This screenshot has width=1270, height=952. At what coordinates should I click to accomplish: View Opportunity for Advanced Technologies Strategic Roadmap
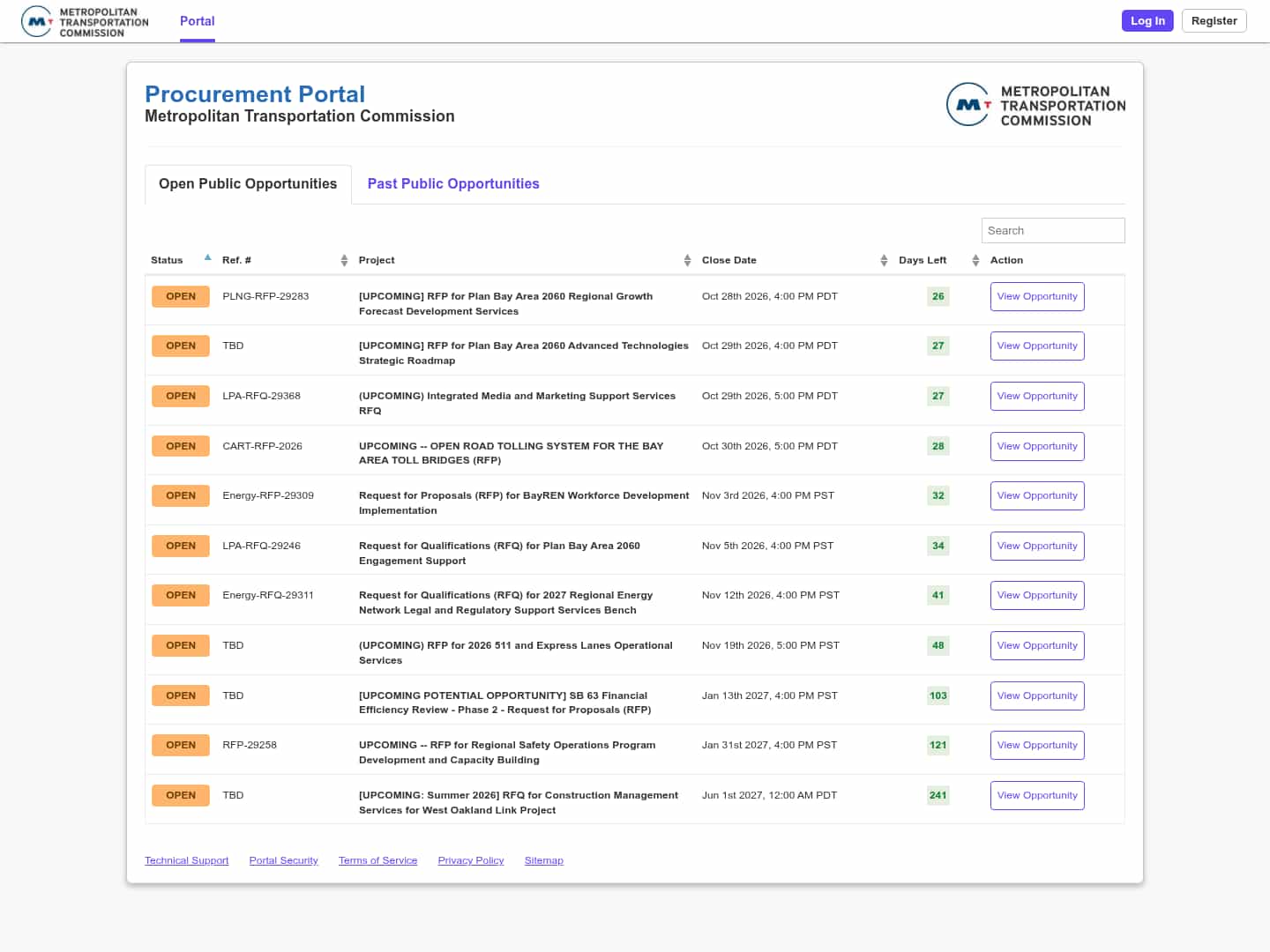tap(1037, 346)
